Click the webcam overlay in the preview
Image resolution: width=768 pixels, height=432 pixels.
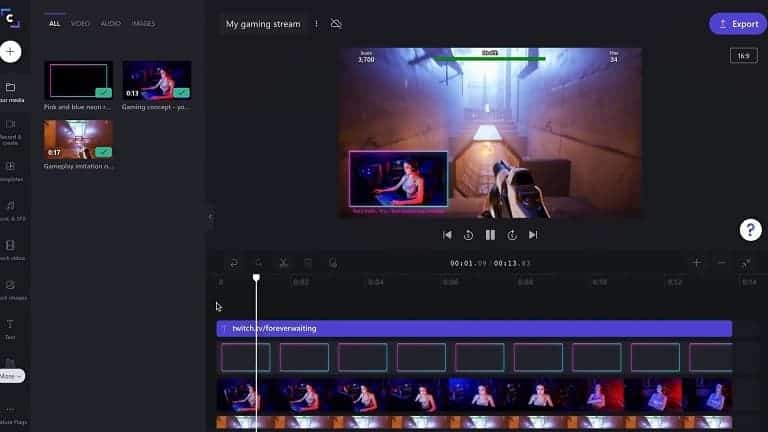tap(398, 179)
